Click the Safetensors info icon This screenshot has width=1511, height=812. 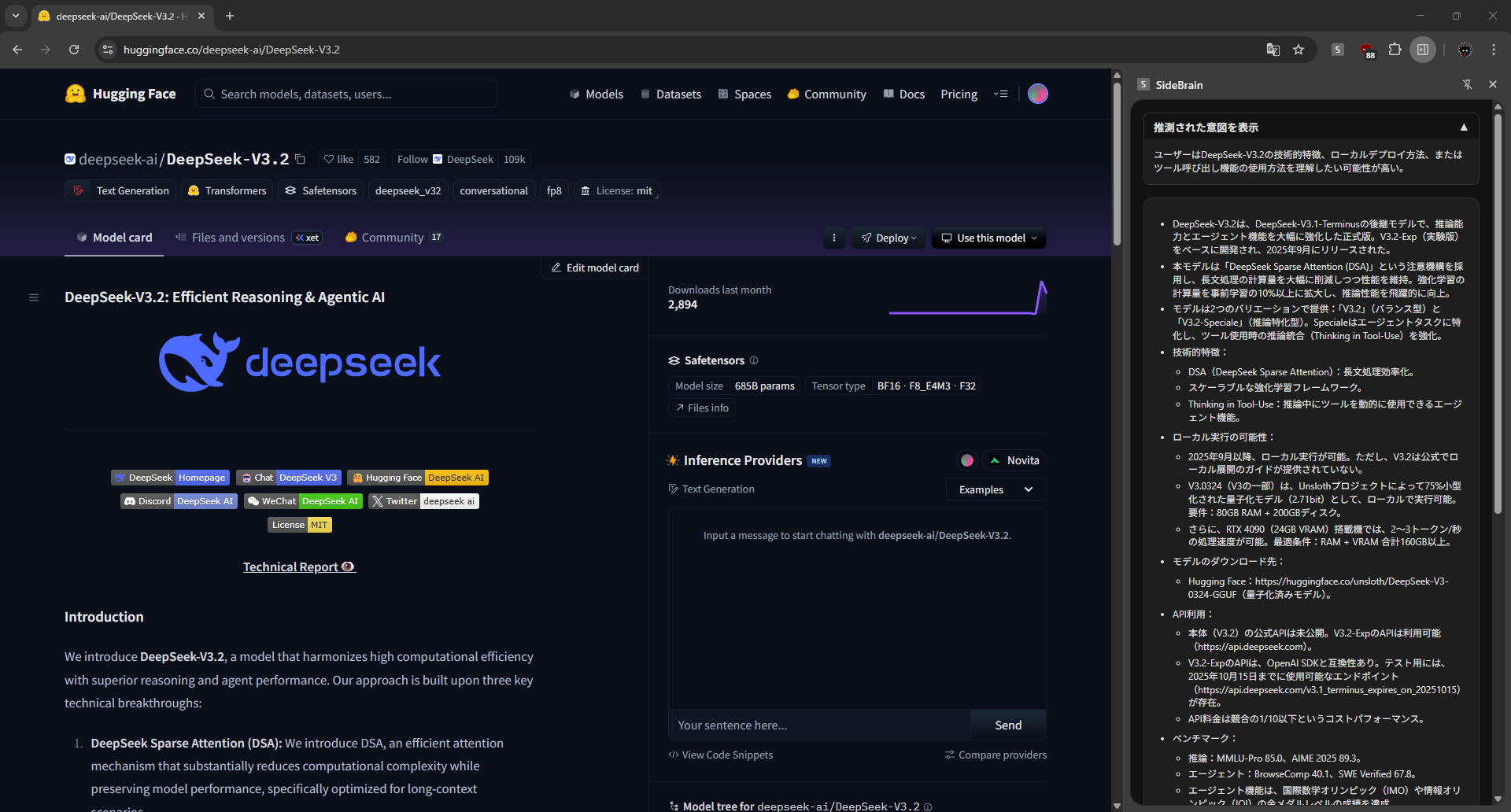(754, 360)
